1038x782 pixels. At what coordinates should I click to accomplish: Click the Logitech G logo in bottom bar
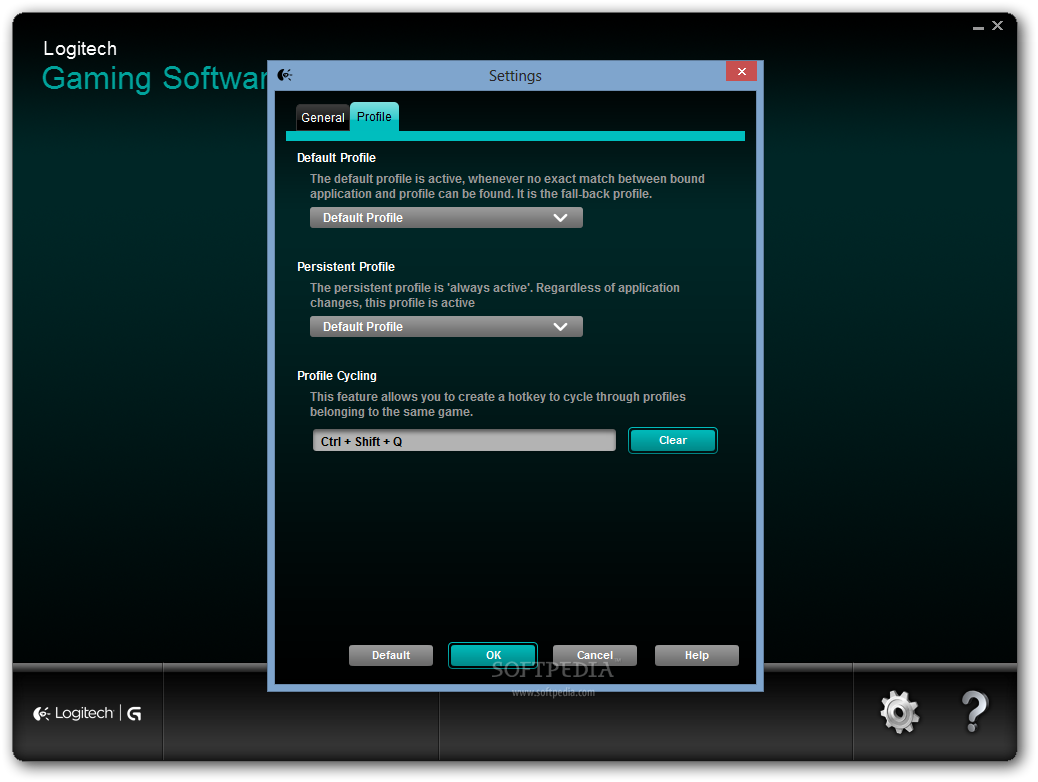[x=87, y=713]
